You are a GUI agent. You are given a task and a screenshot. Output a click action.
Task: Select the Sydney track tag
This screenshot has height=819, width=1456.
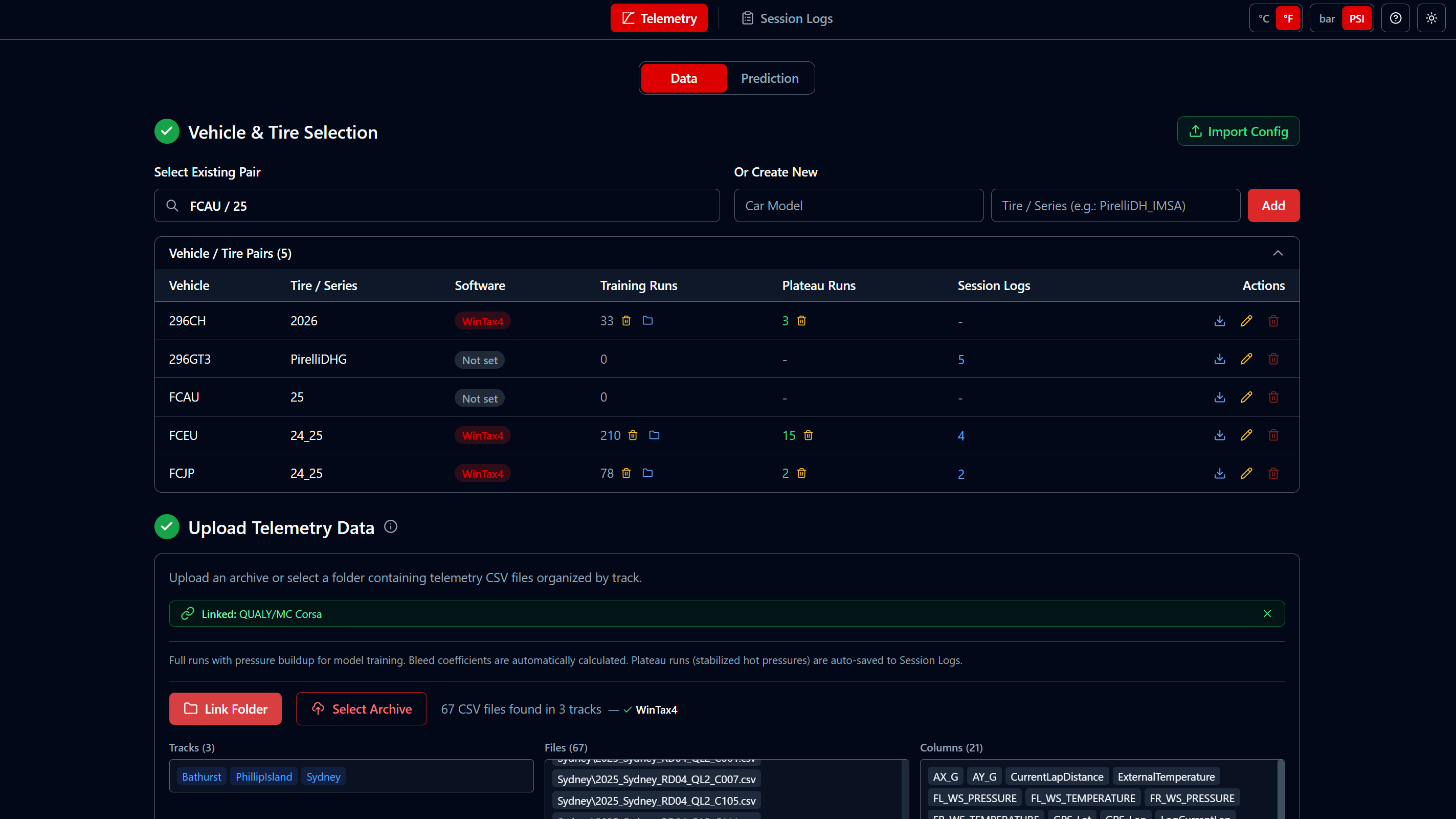point(323,777)
